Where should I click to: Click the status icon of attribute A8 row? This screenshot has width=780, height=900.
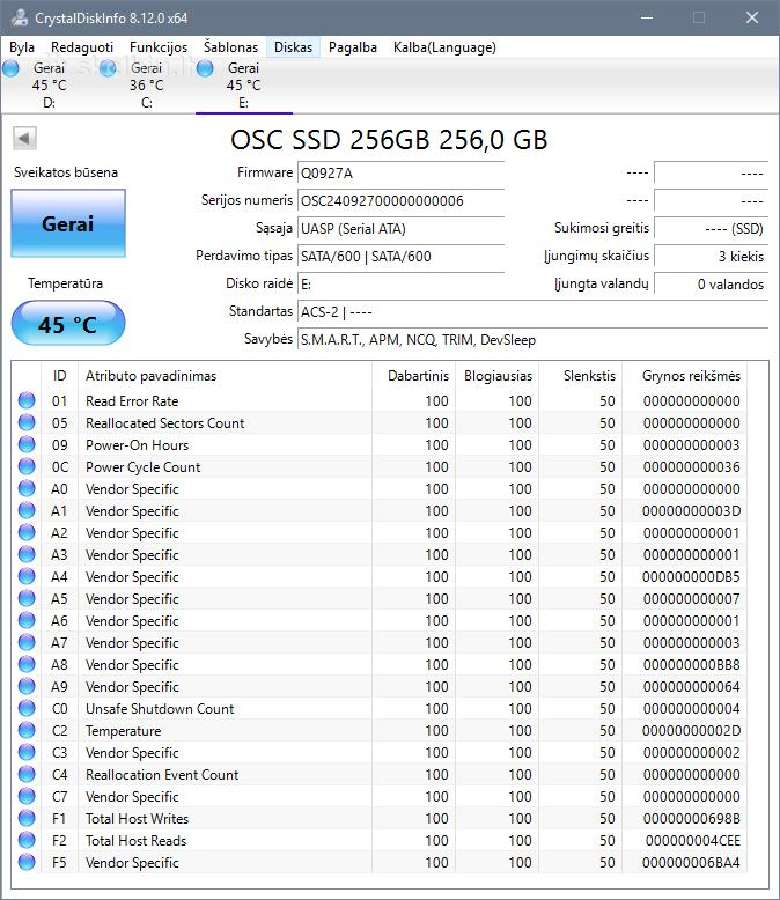27,664
